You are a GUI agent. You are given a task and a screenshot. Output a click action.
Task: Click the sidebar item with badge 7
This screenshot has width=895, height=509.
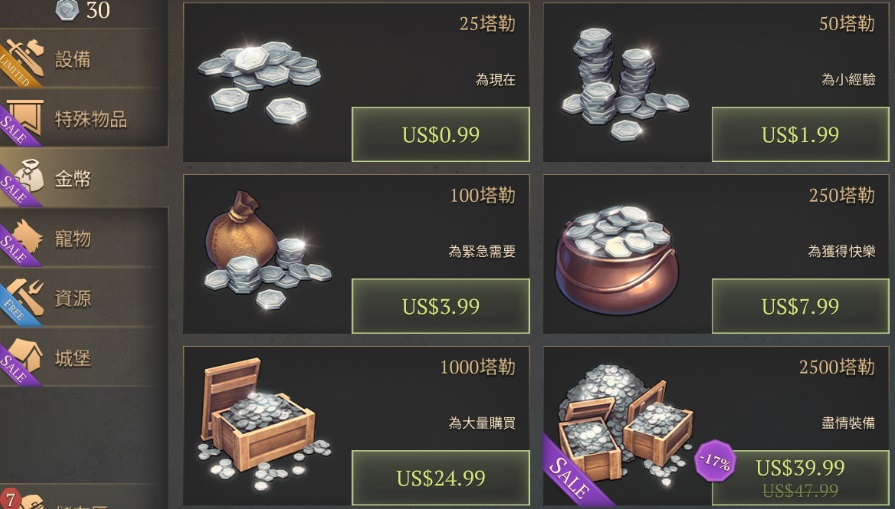click(x=83, y=498)
